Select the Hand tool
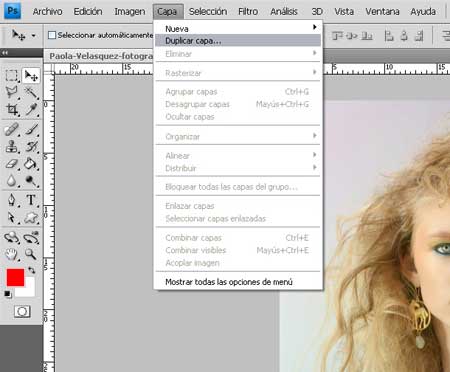 pos(12,254)
